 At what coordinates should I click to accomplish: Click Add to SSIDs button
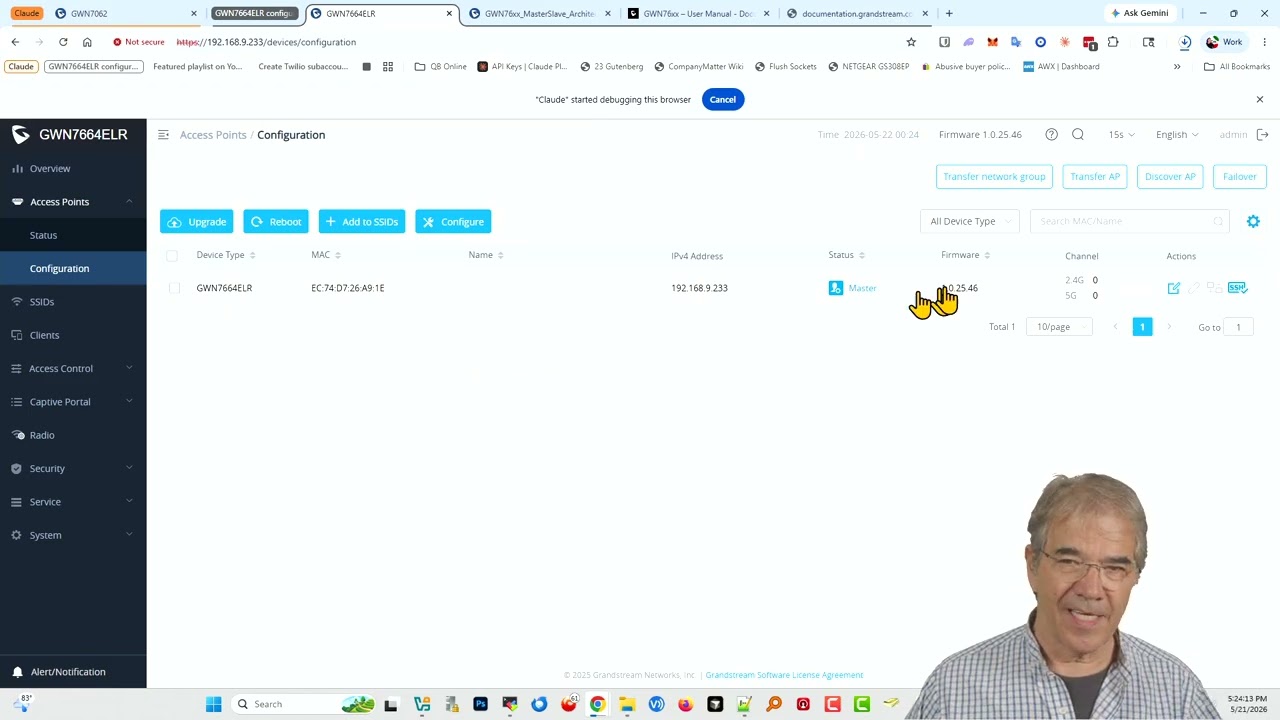pos(362,222)
